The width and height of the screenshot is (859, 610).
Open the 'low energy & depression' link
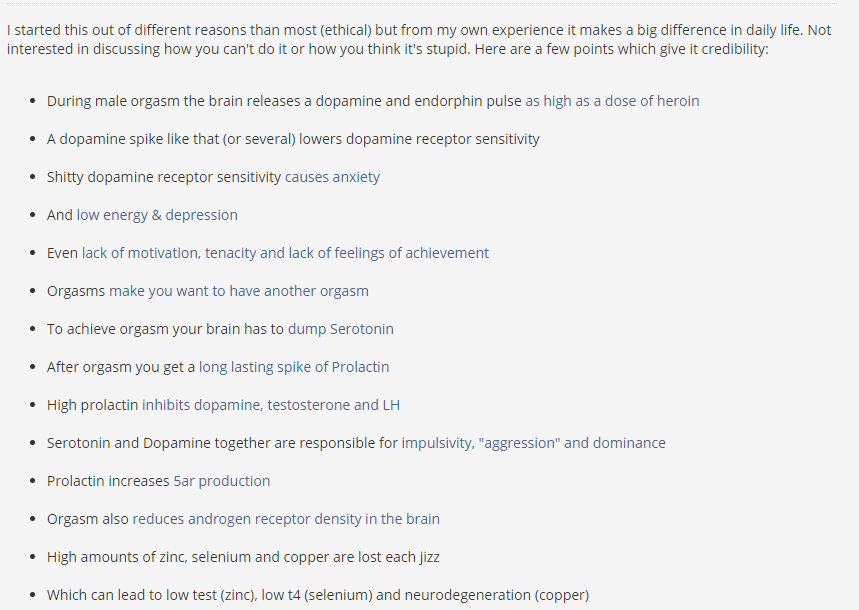tap(157, 215)
